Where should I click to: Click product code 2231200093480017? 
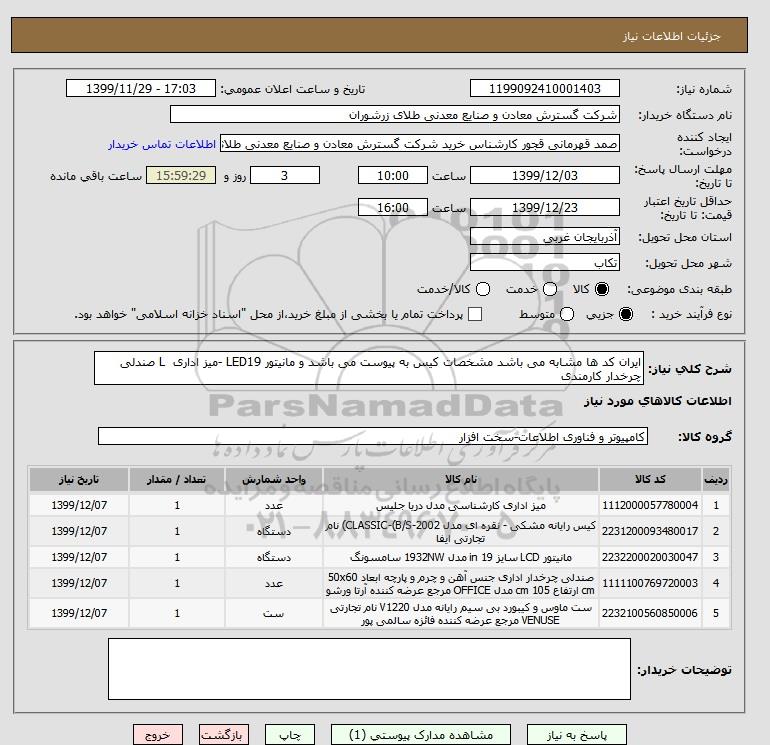650,531
